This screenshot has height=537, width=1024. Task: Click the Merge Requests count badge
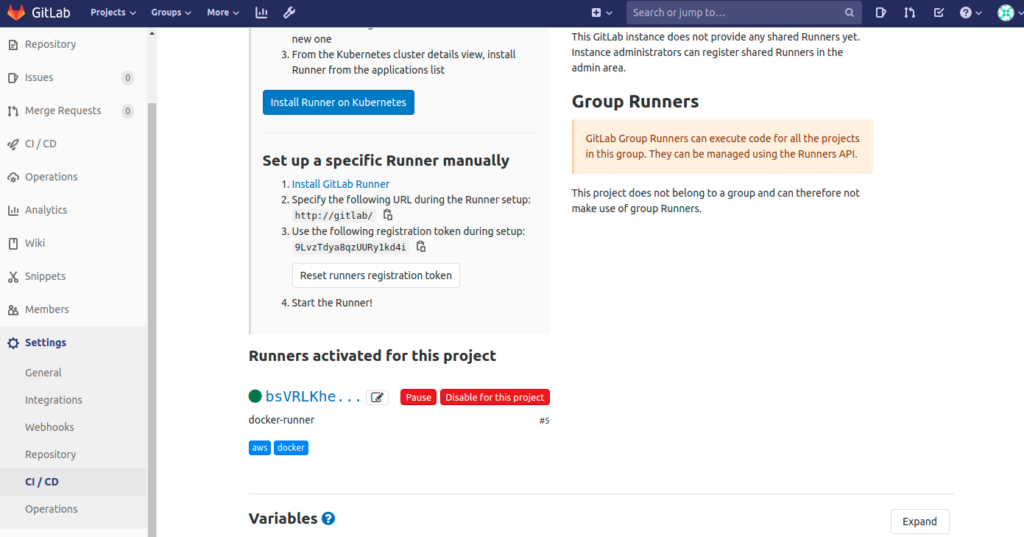point(127,111)
